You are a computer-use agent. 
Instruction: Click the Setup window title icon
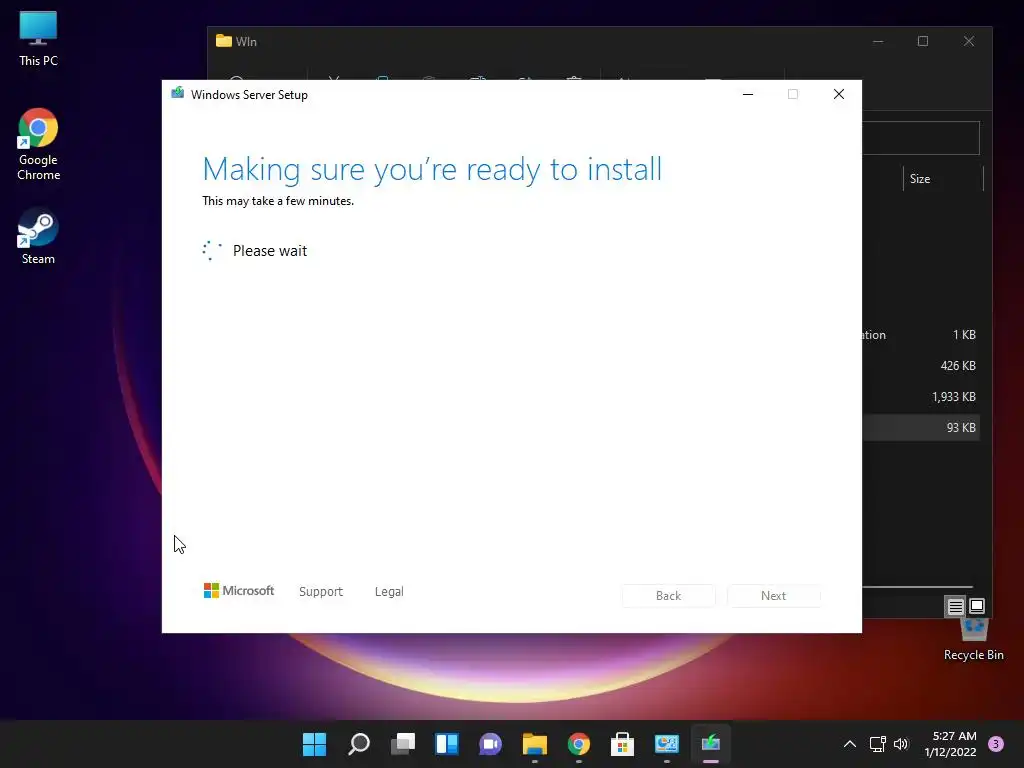(178, 94)
